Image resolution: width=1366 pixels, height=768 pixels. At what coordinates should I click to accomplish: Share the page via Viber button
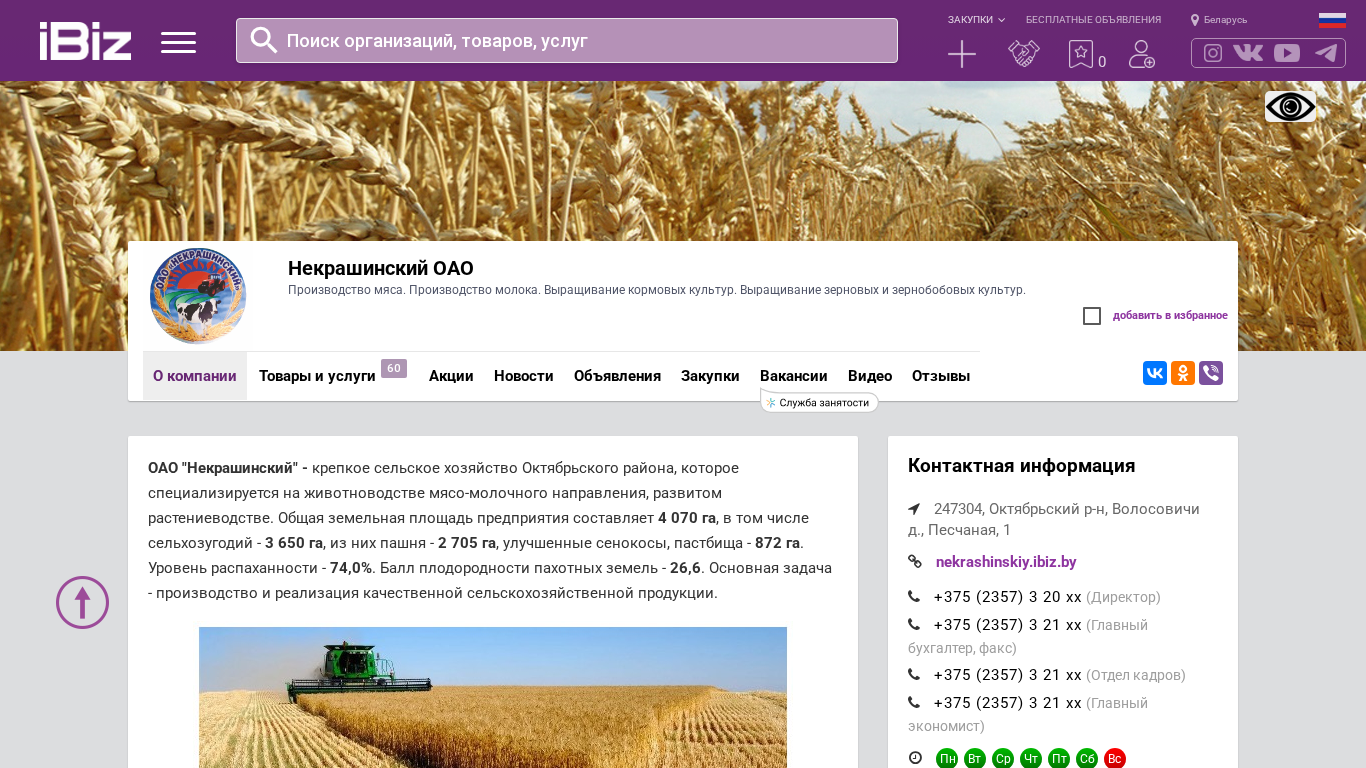pyautogui.click(x=1211, y=373)
